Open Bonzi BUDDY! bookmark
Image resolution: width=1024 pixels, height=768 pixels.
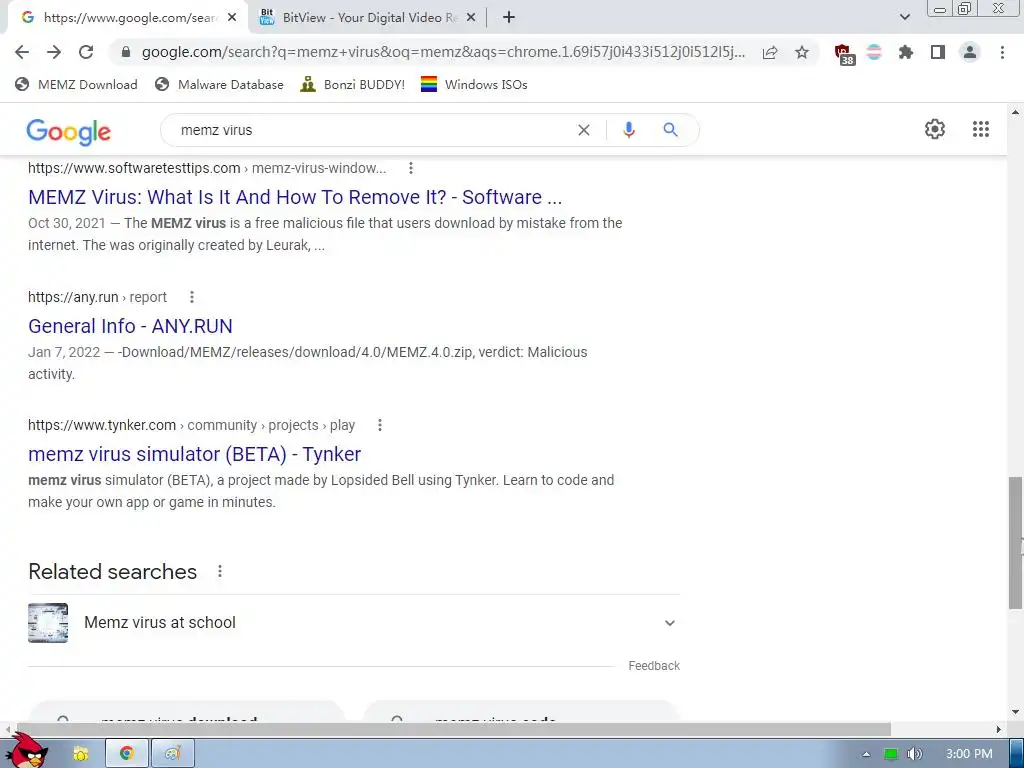[353, 84]
